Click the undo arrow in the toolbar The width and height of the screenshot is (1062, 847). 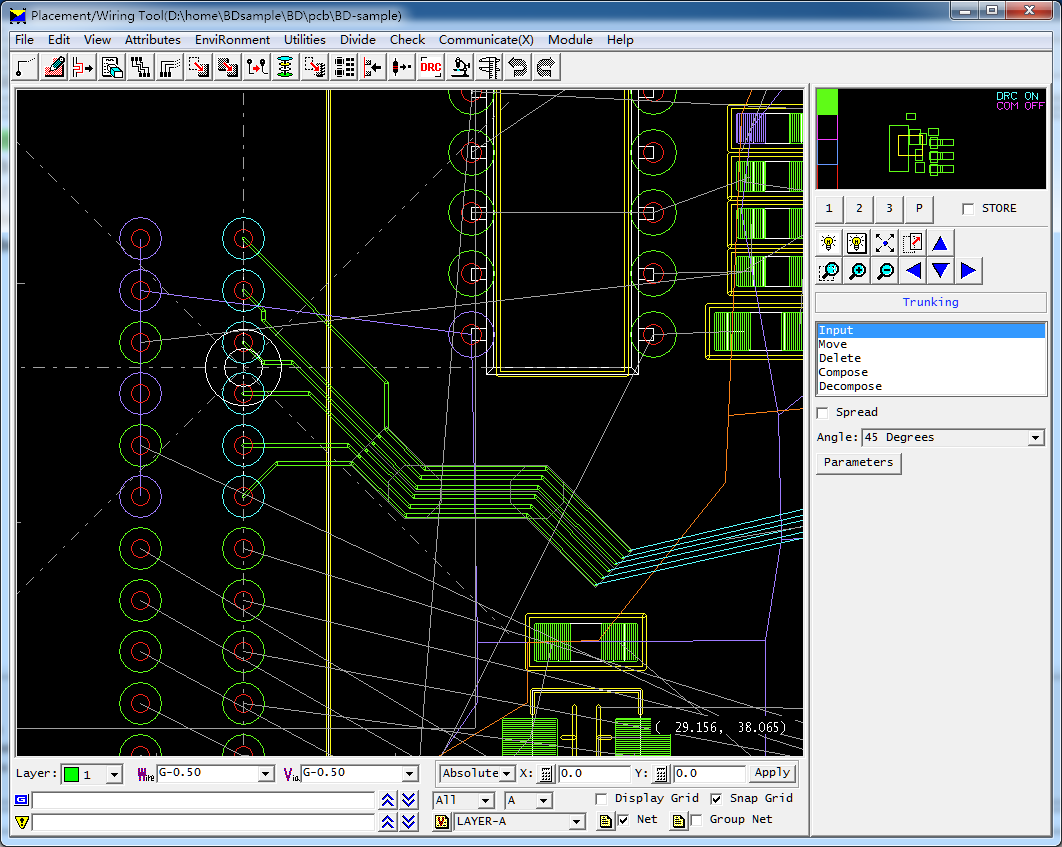click(518, 67)
